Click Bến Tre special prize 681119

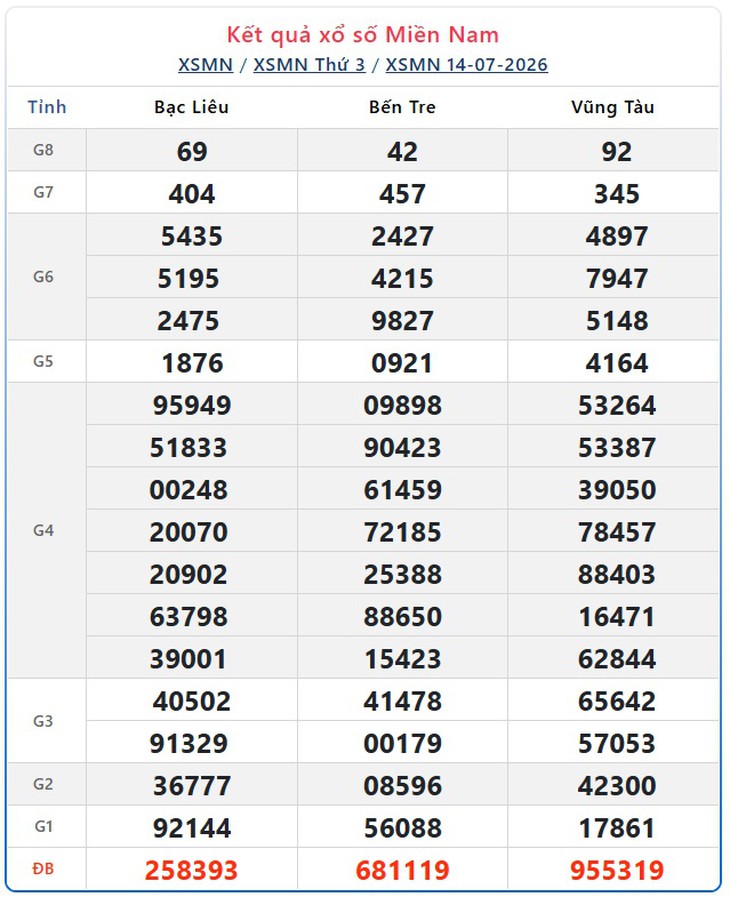pyautogui.click(x=402, y=870)
